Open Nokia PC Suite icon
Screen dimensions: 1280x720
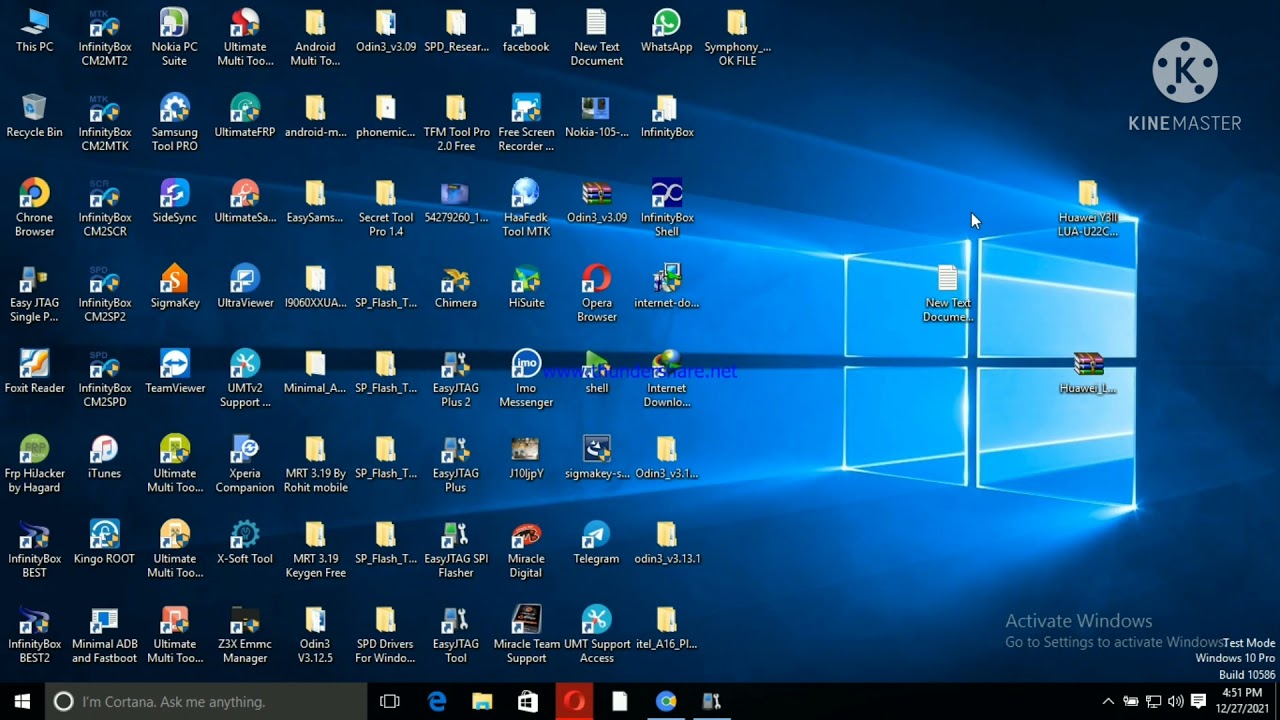click(x=174, y=38)
